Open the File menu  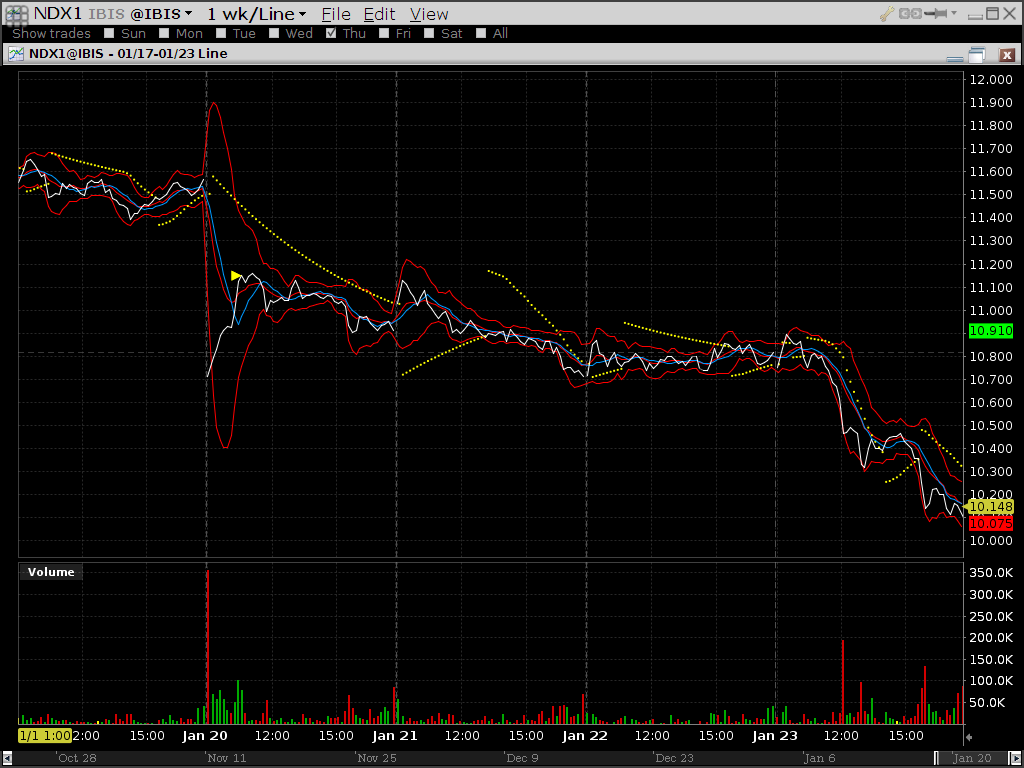click(336, 14)
